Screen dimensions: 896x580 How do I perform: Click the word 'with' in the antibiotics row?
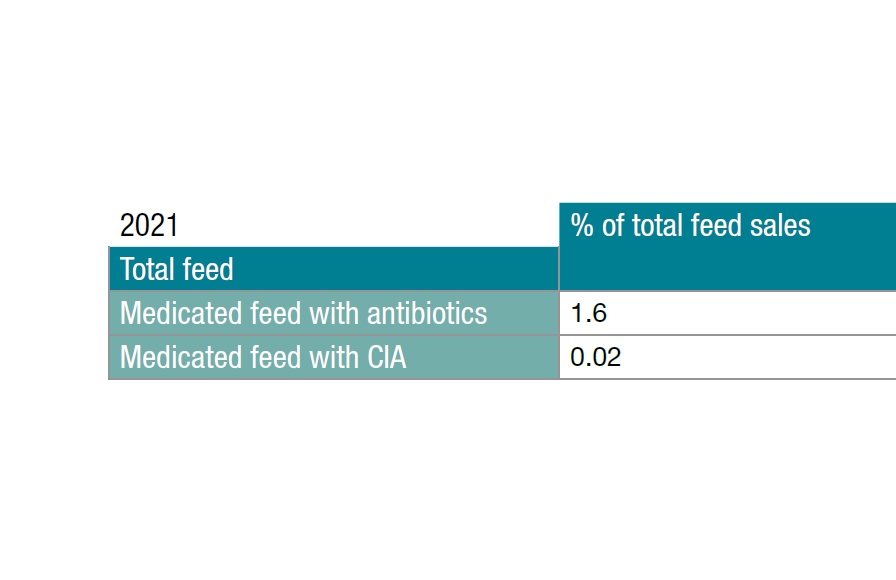coord(334,313)
